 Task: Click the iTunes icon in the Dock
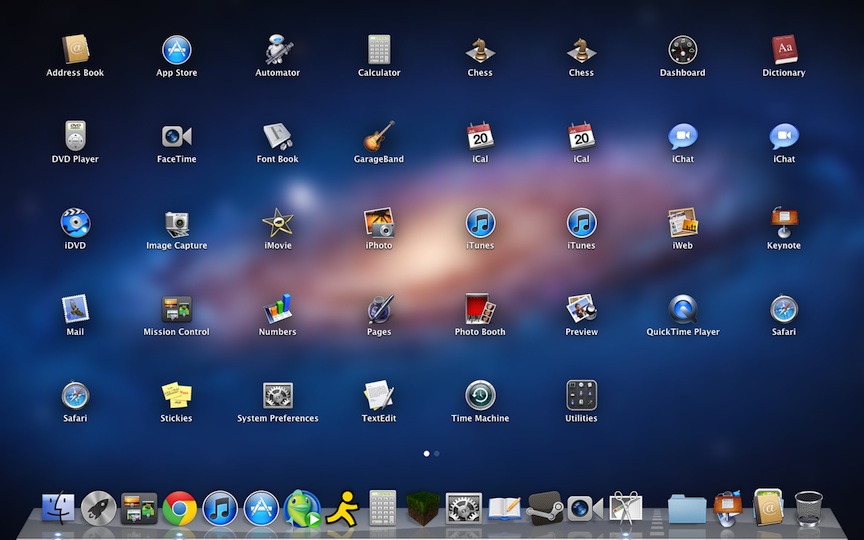click(x=220, y=507)
